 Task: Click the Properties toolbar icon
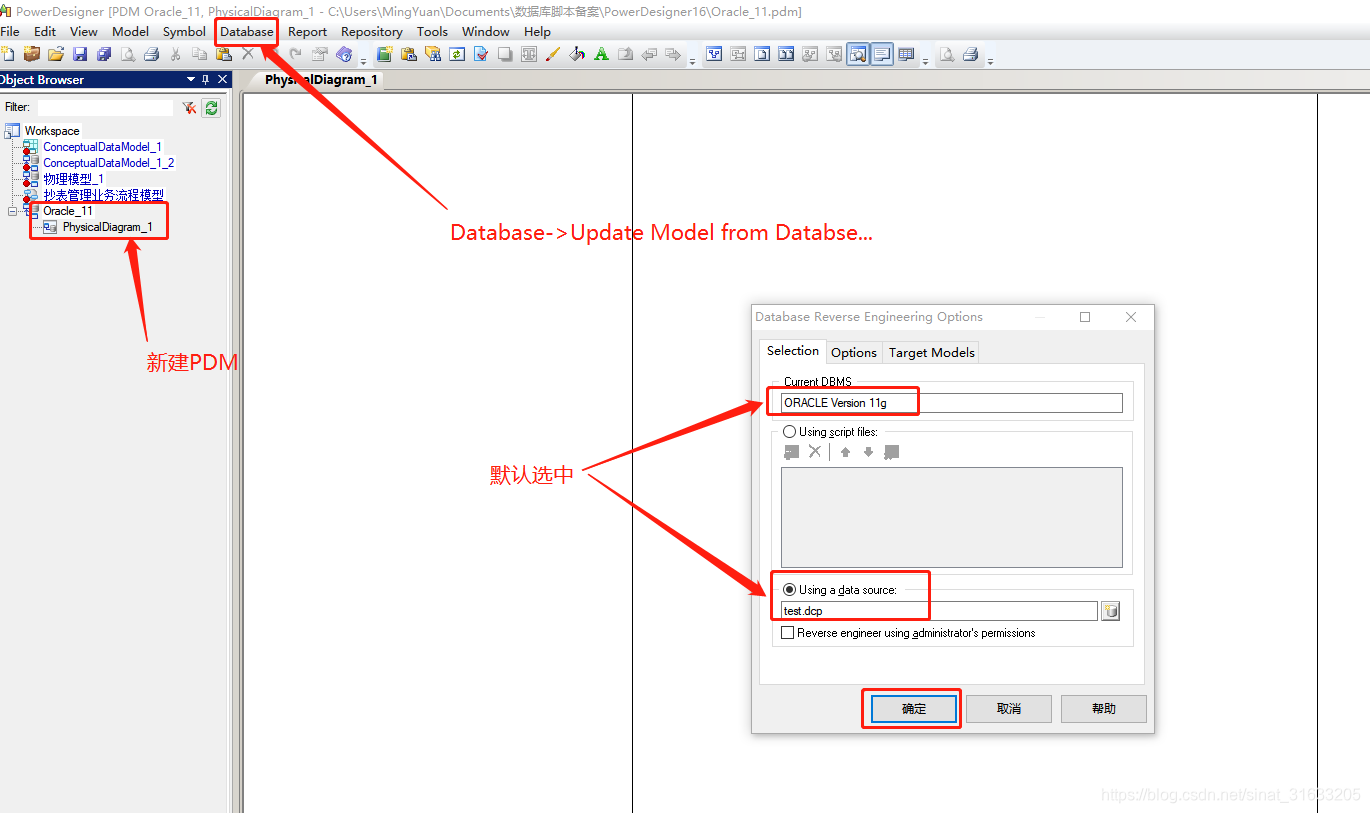[319, 54]
